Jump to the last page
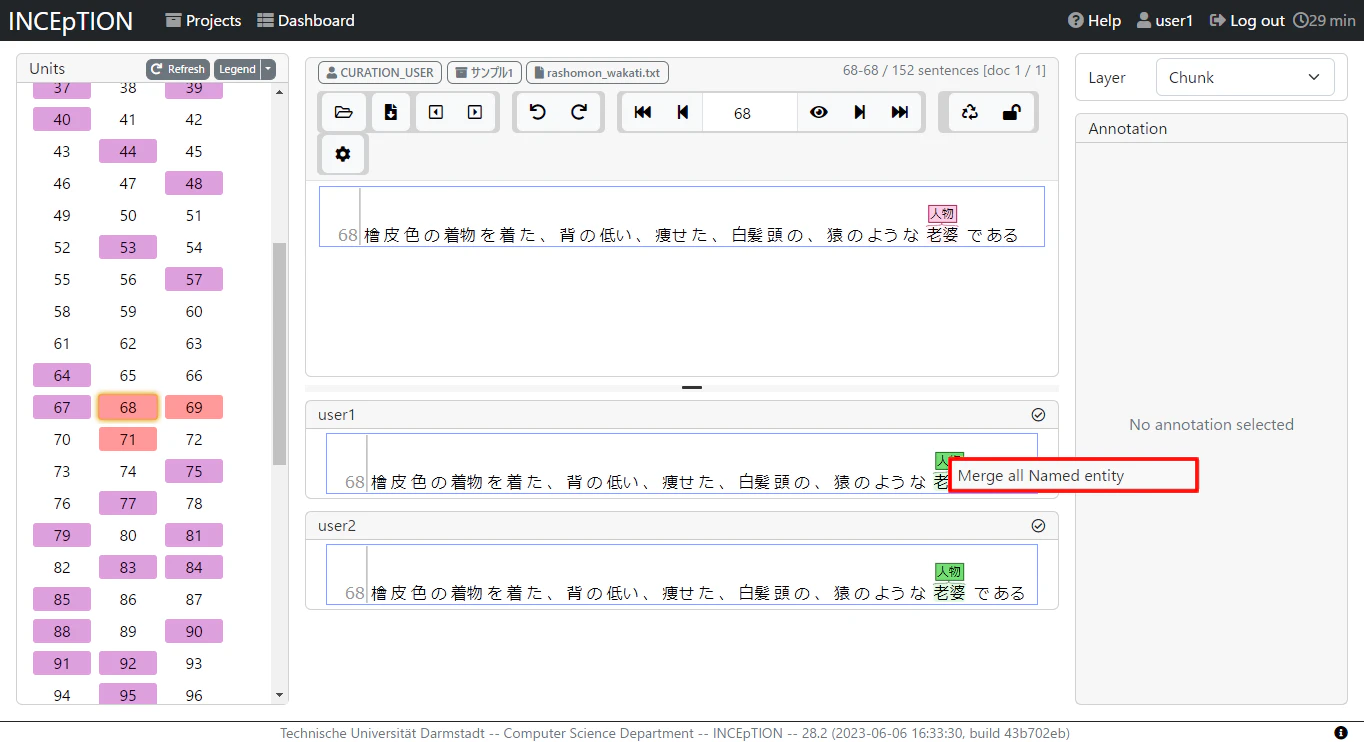 [900, 112]
